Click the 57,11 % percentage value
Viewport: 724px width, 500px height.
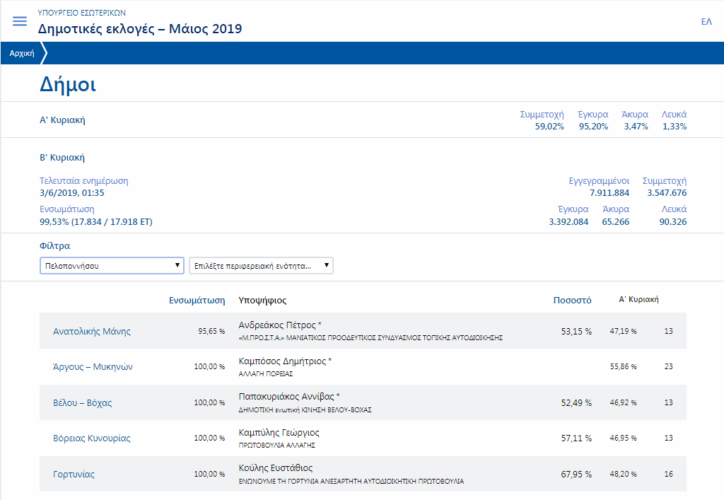576,438
